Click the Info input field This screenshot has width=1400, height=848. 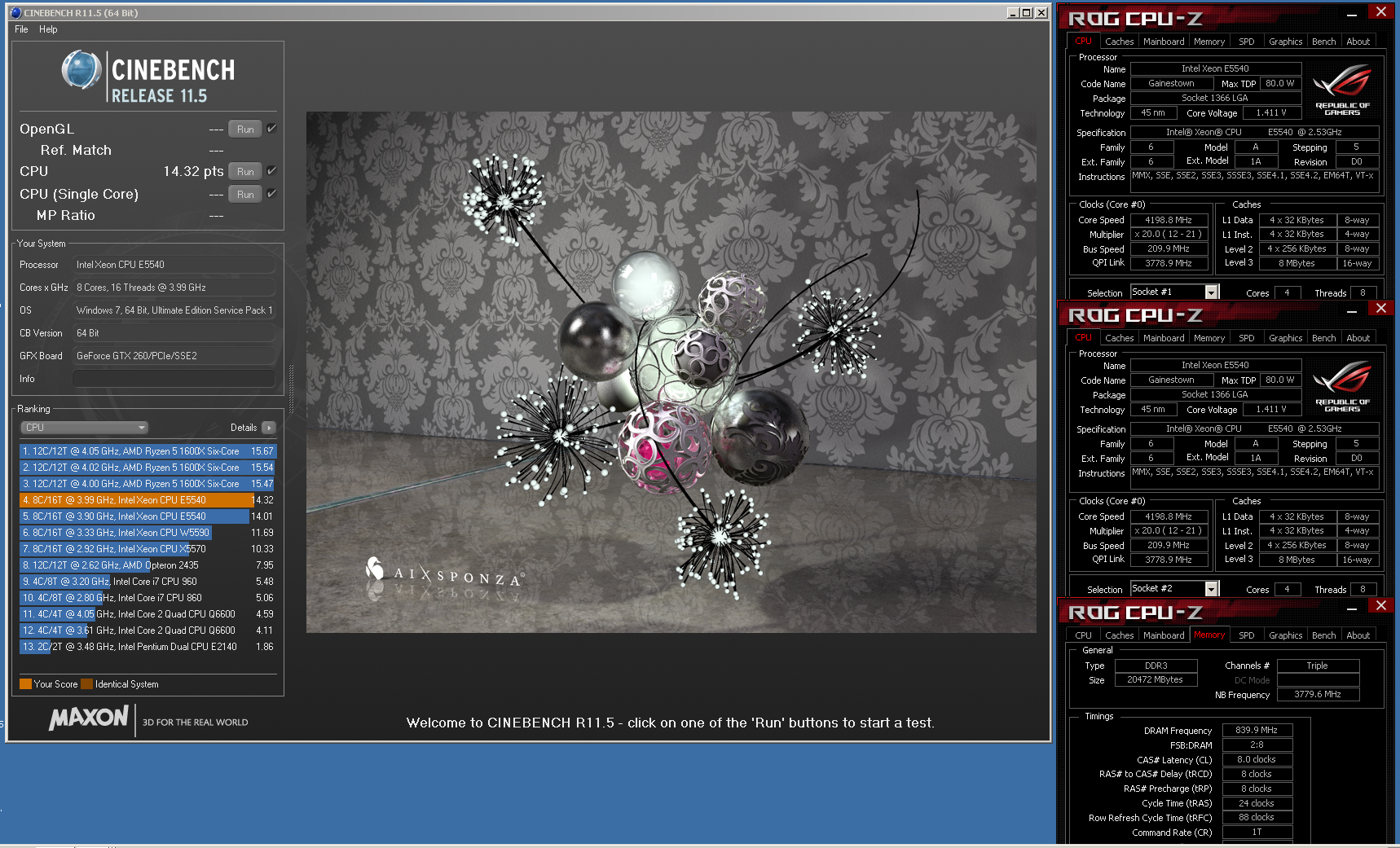[x=174, y=379]
